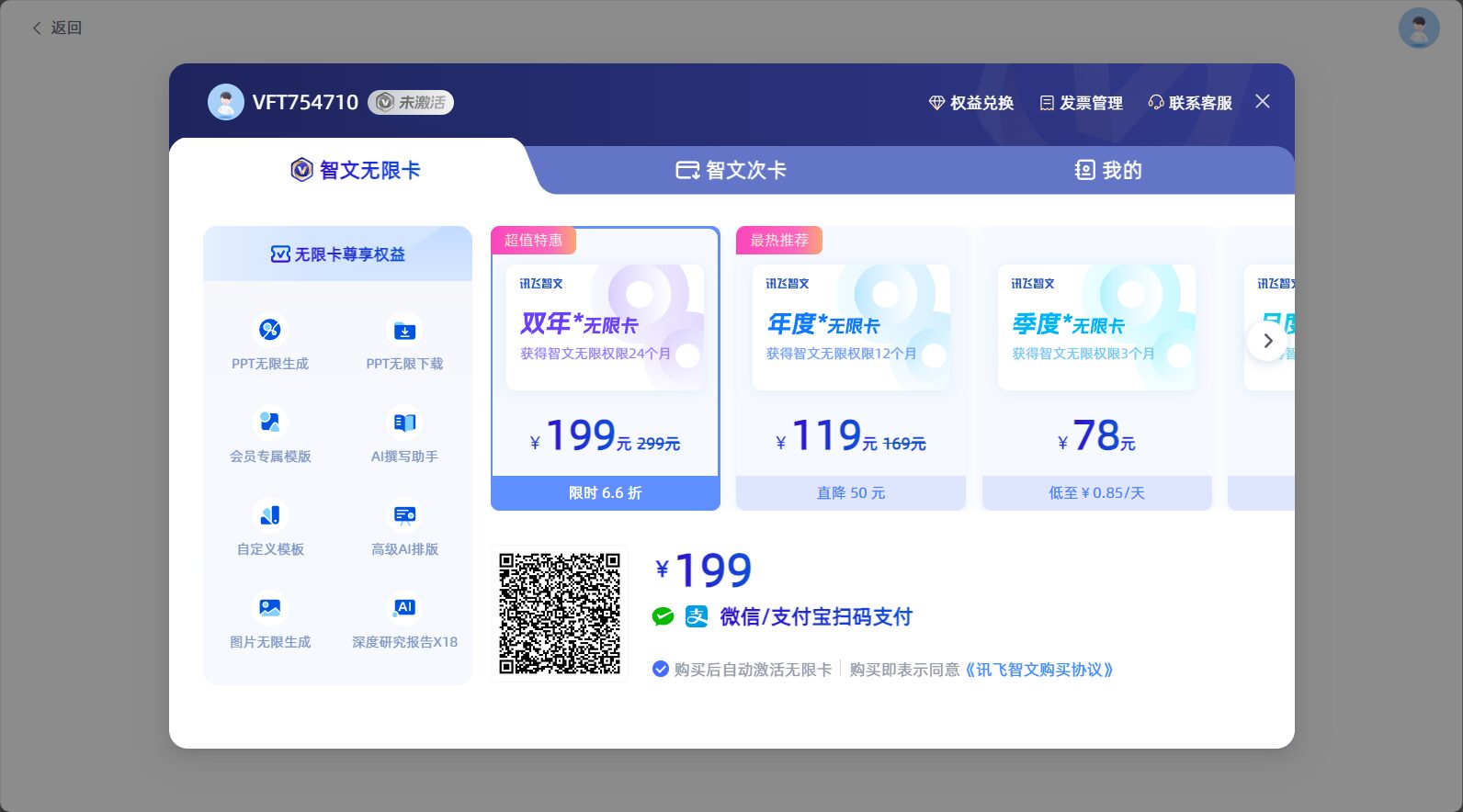Show more plans with right arrow

1267,341
